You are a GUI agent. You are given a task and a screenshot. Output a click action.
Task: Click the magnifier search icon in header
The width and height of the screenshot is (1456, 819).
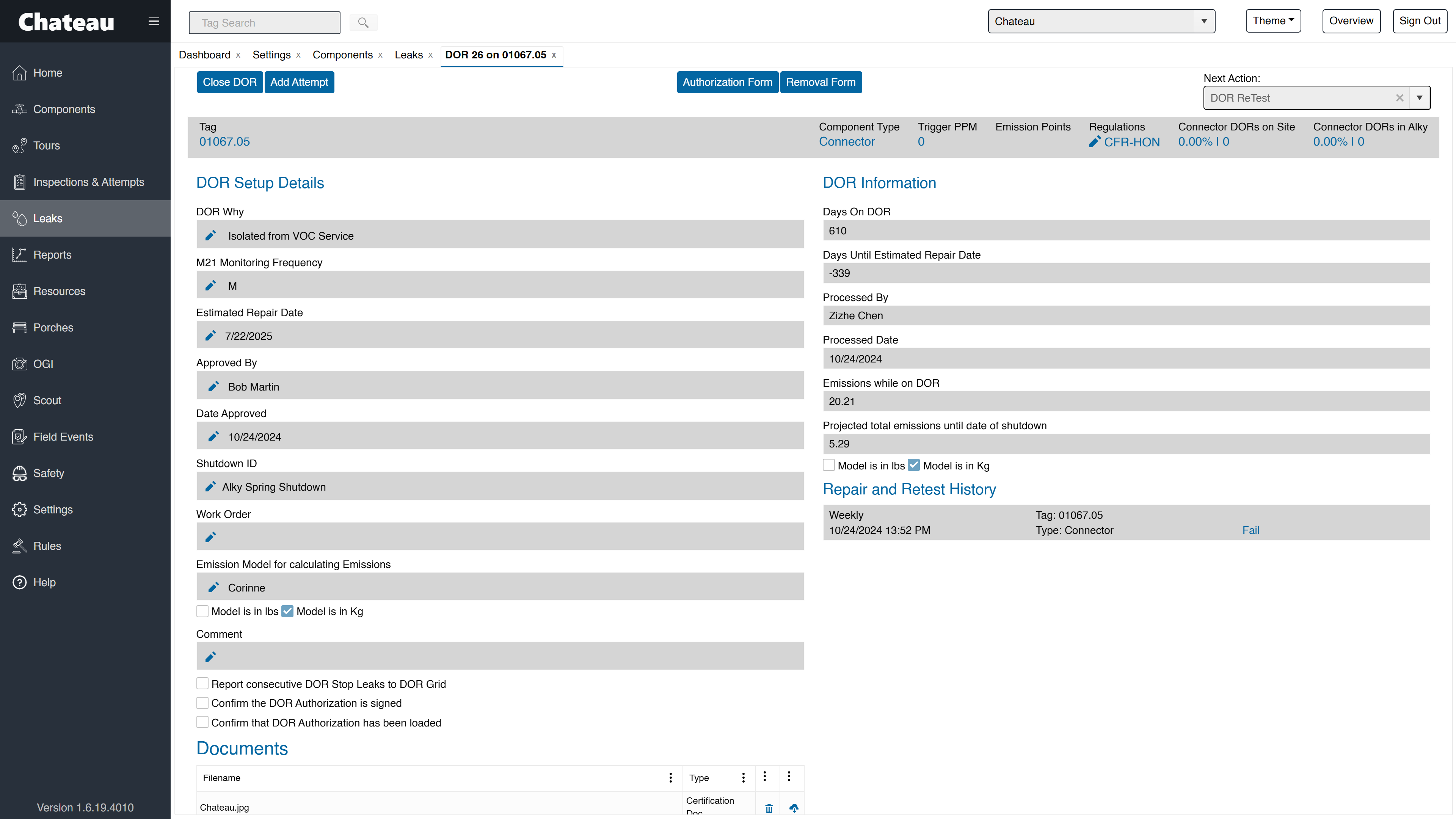[x=364, y=23]
